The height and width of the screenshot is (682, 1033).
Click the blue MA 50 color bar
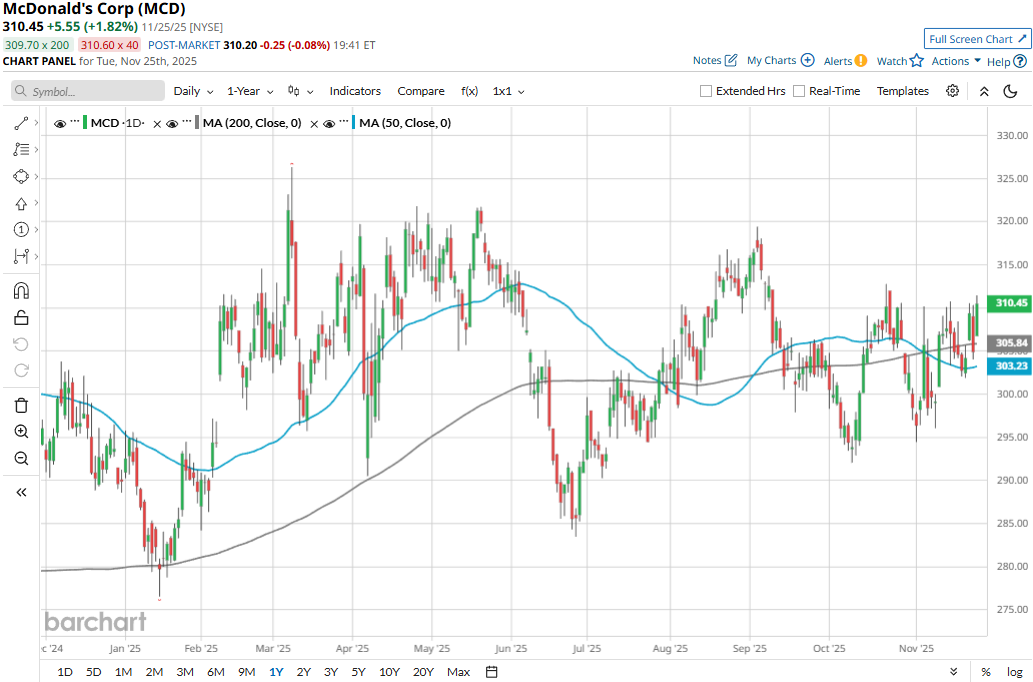354,123
